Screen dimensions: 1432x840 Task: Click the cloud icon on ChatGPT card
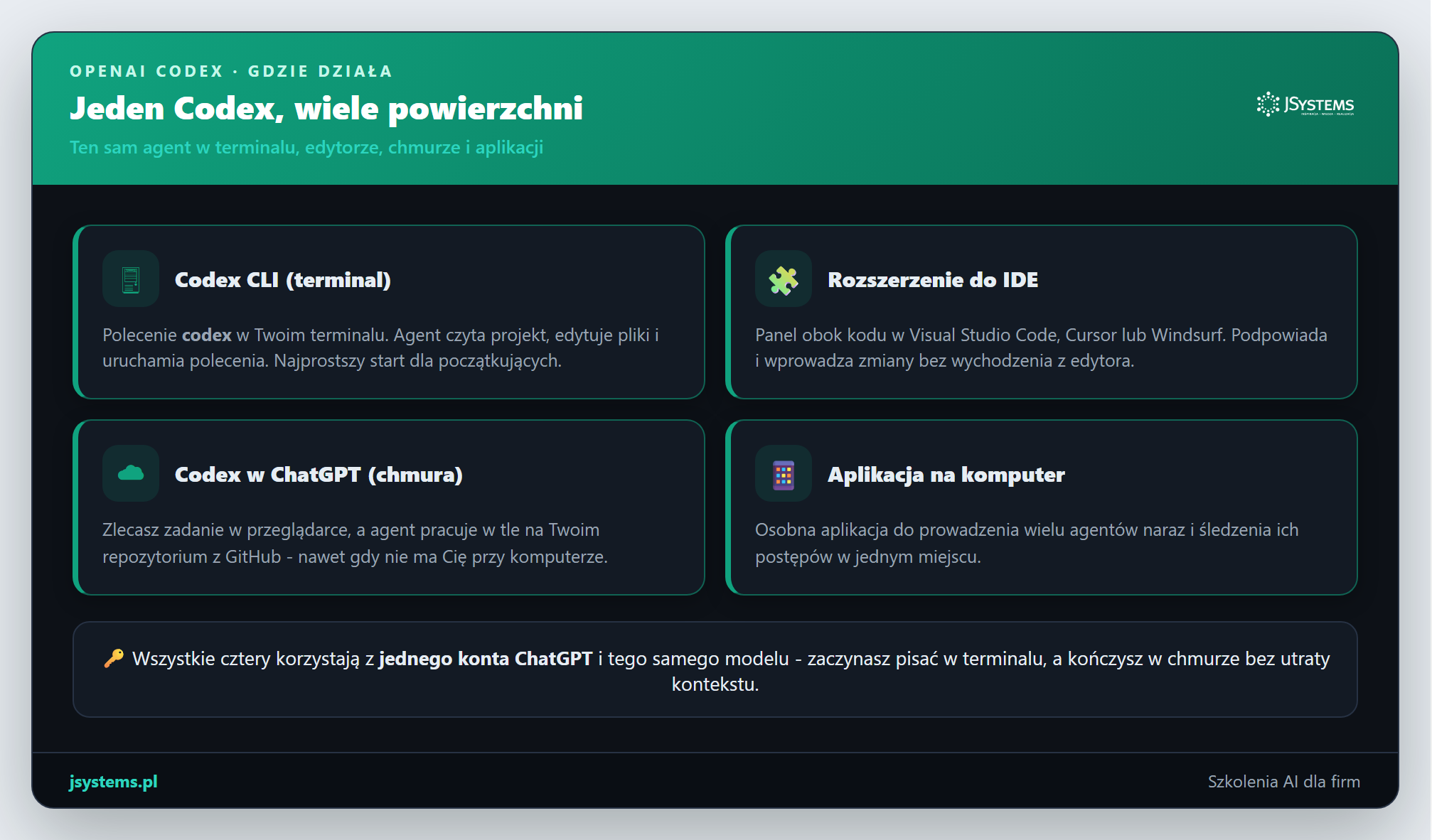[131, 473]
